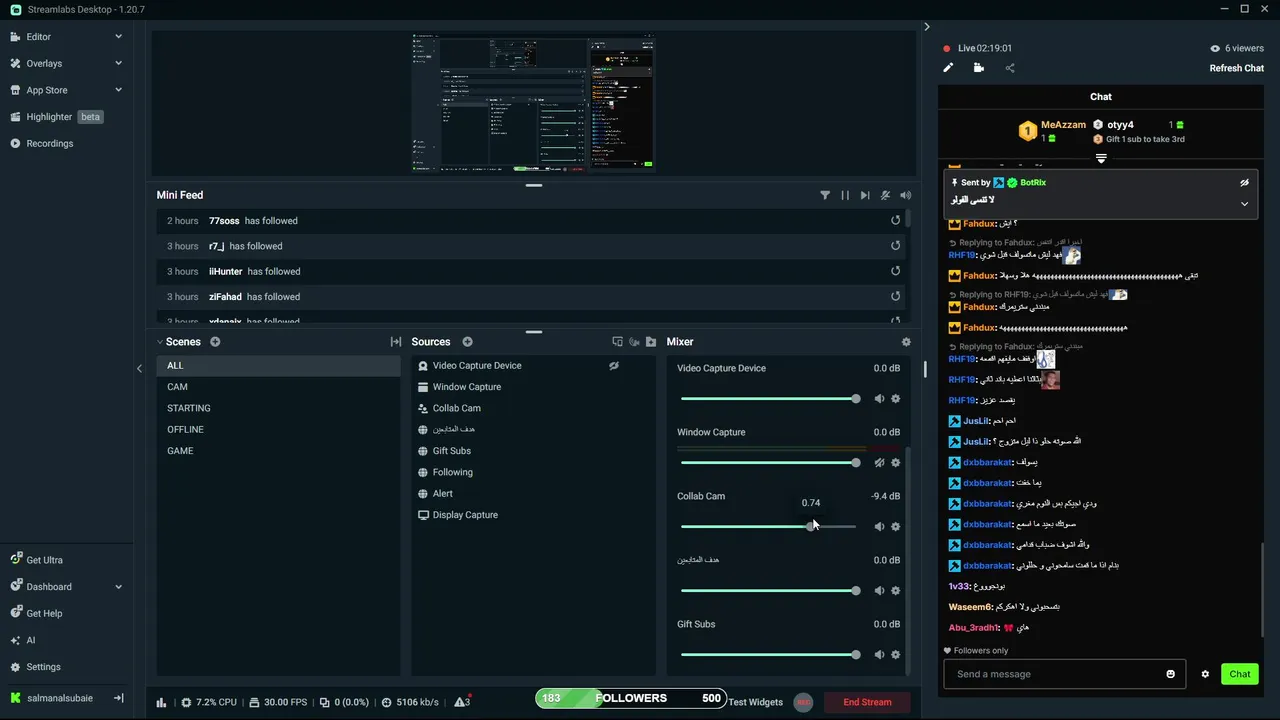
Task: Skip the current alert in Mini Feed
Action: tap(865, 195)
